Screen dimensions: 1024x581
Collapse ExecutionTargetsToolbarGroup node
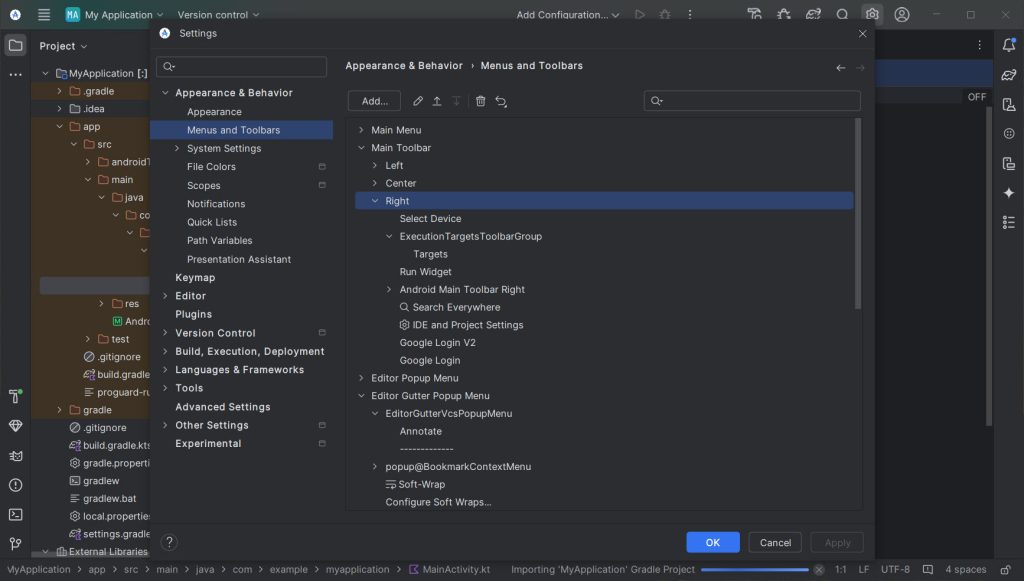pos(389,236)
